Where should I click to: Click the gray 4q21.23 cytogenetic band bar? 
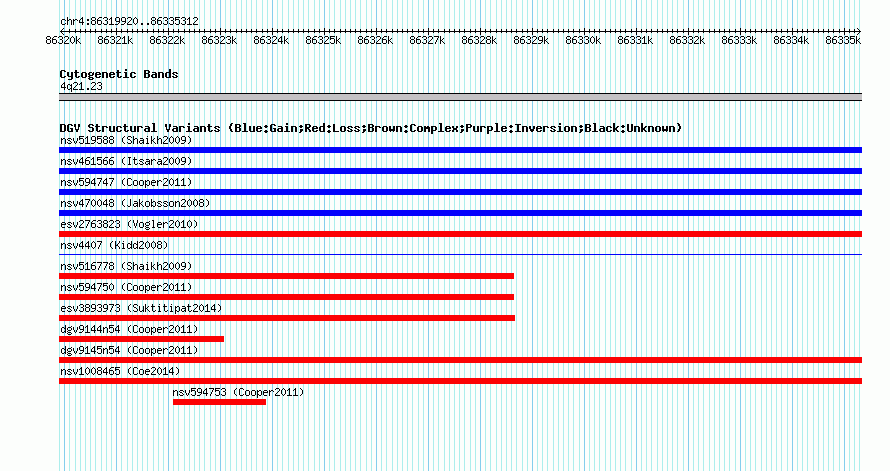pyautogui.click(x=460, y=97)
